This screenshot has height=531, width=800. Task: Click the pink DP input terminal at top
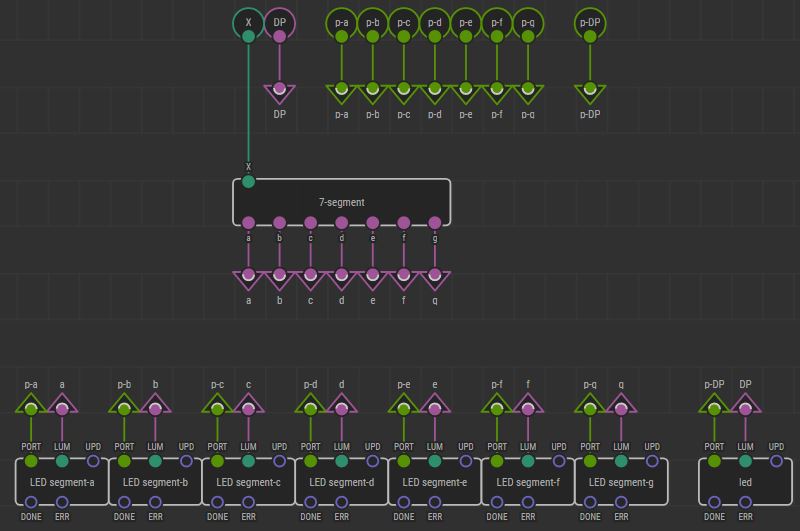click(279, 23)
